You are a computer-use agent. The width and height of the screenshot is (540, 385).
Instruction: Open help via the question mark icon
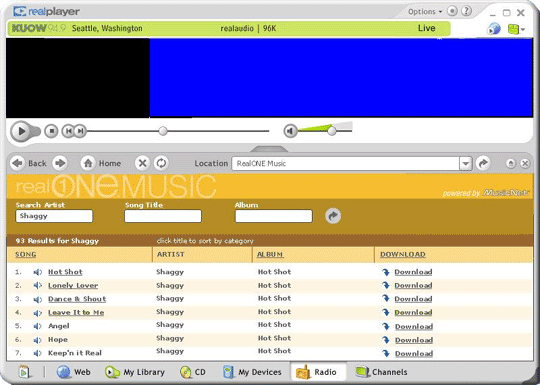pyautogui.click(x=466, y=11)
